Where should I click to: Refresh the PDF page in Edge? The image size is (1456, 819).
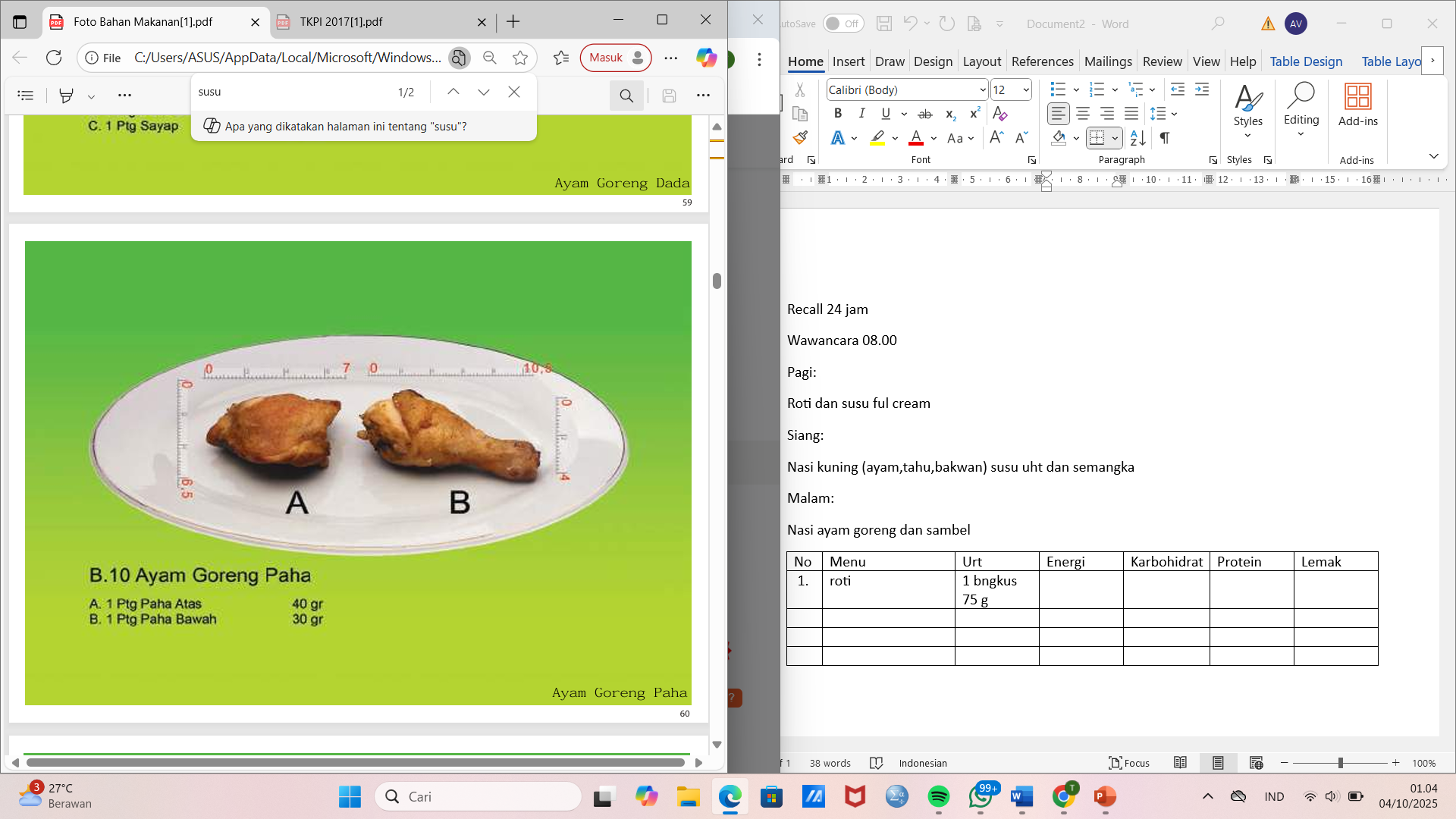coord(54,58)
